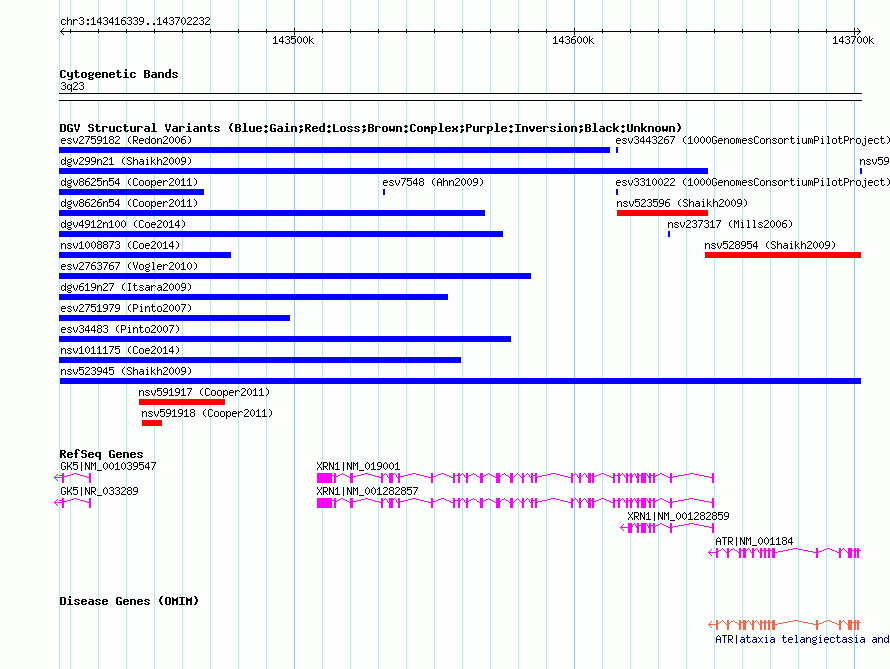Click the XRN1|NM_019001 transcript glyph

pos(515,478)
